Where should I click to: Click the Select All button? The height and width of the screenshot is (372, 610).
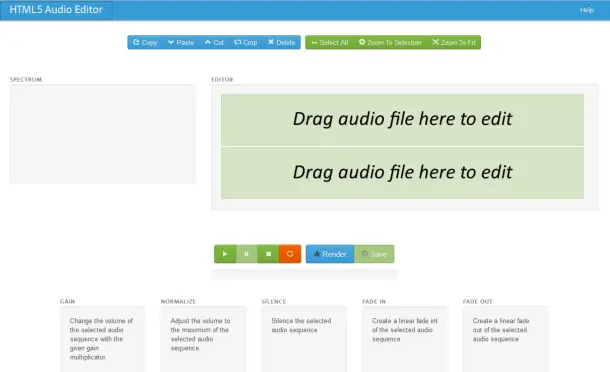coord(330,42)
